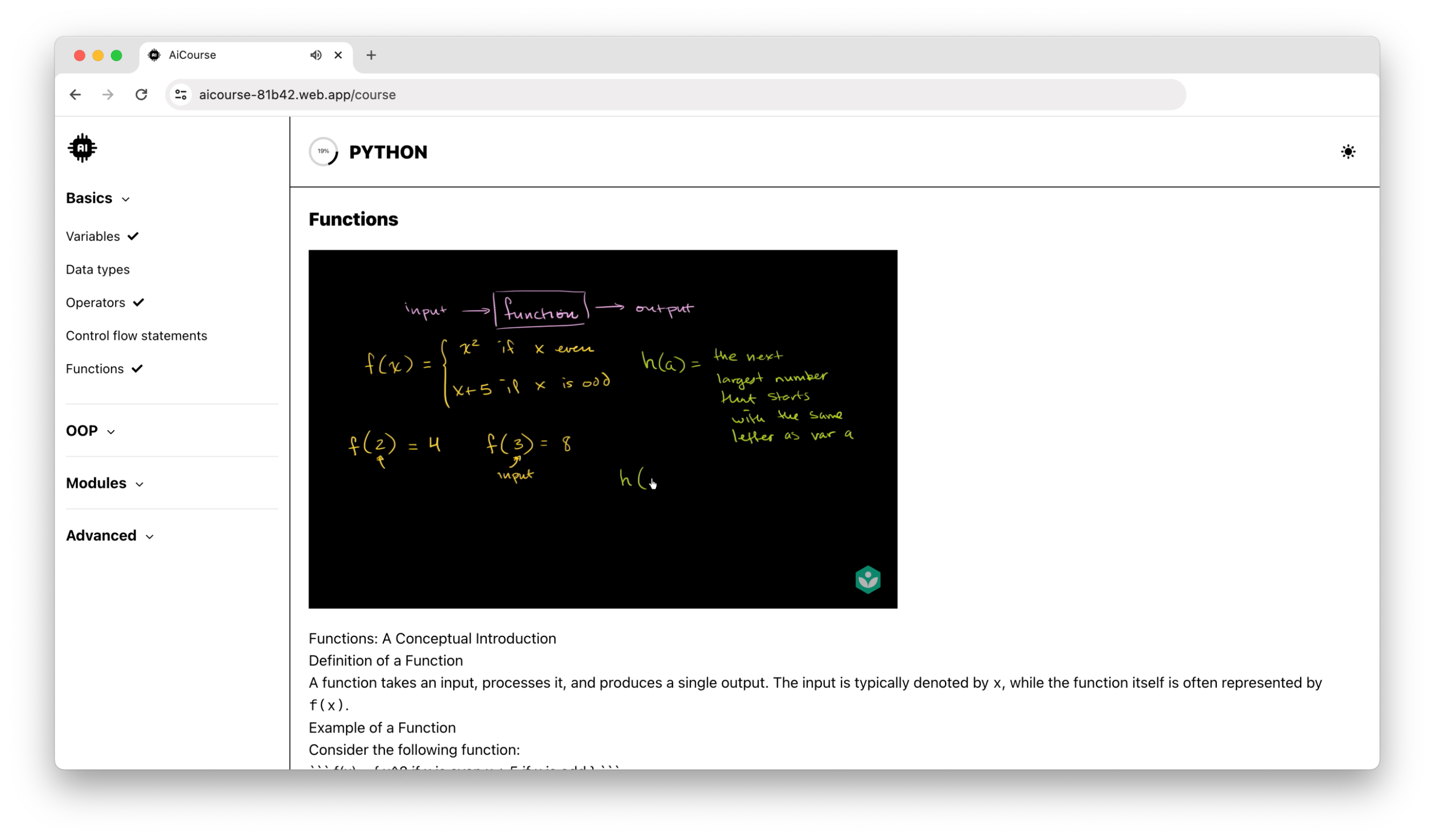Click the Functions video player
Image resolution: width=1435 pixels, height=840 pixels.
click(x=602, y=429)
